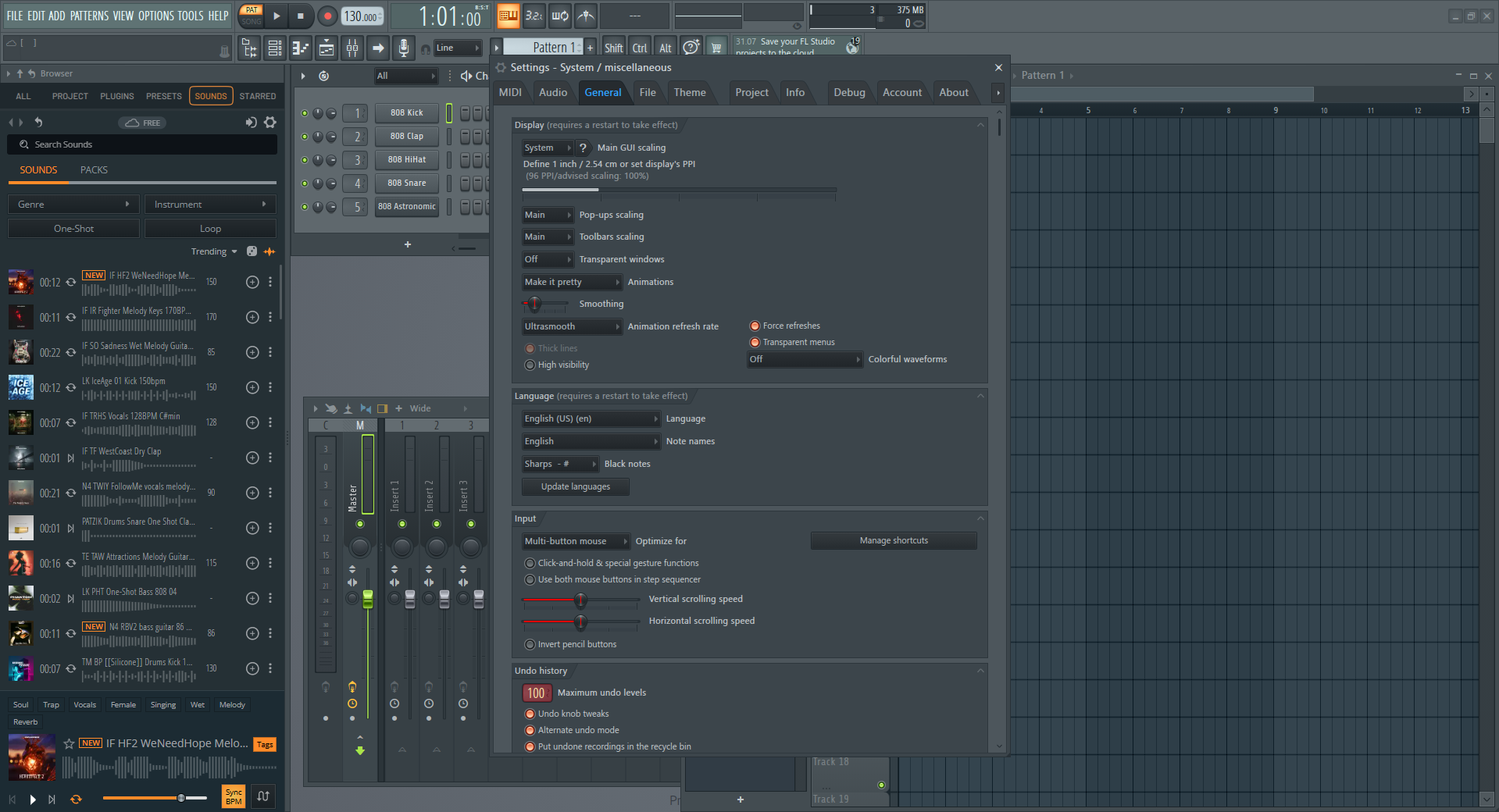Toggle loop on browser preview player
The width and height of the screenshot is (1499, 812).
click(x=76, y=800)
